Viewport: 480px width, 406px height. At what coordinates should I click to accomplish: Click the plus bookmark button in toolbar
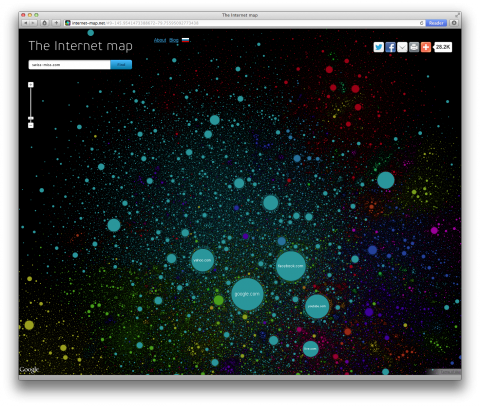coord(56,23)
